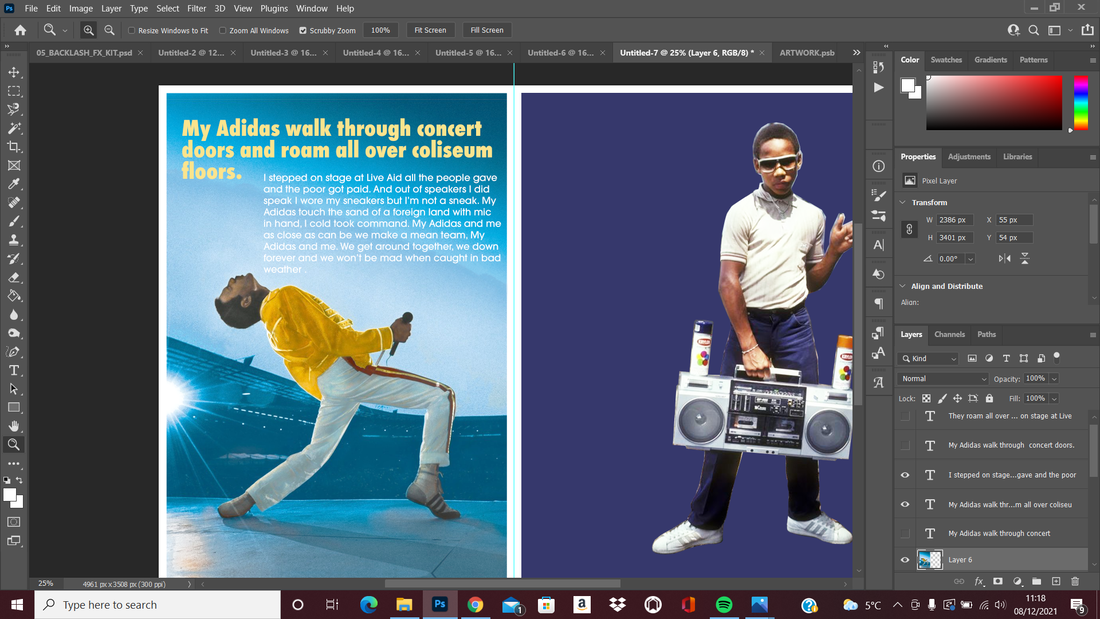Choose Zoom In mode in options bar
The width and height of the screenshot is (1100, 619).
[88, 30]
